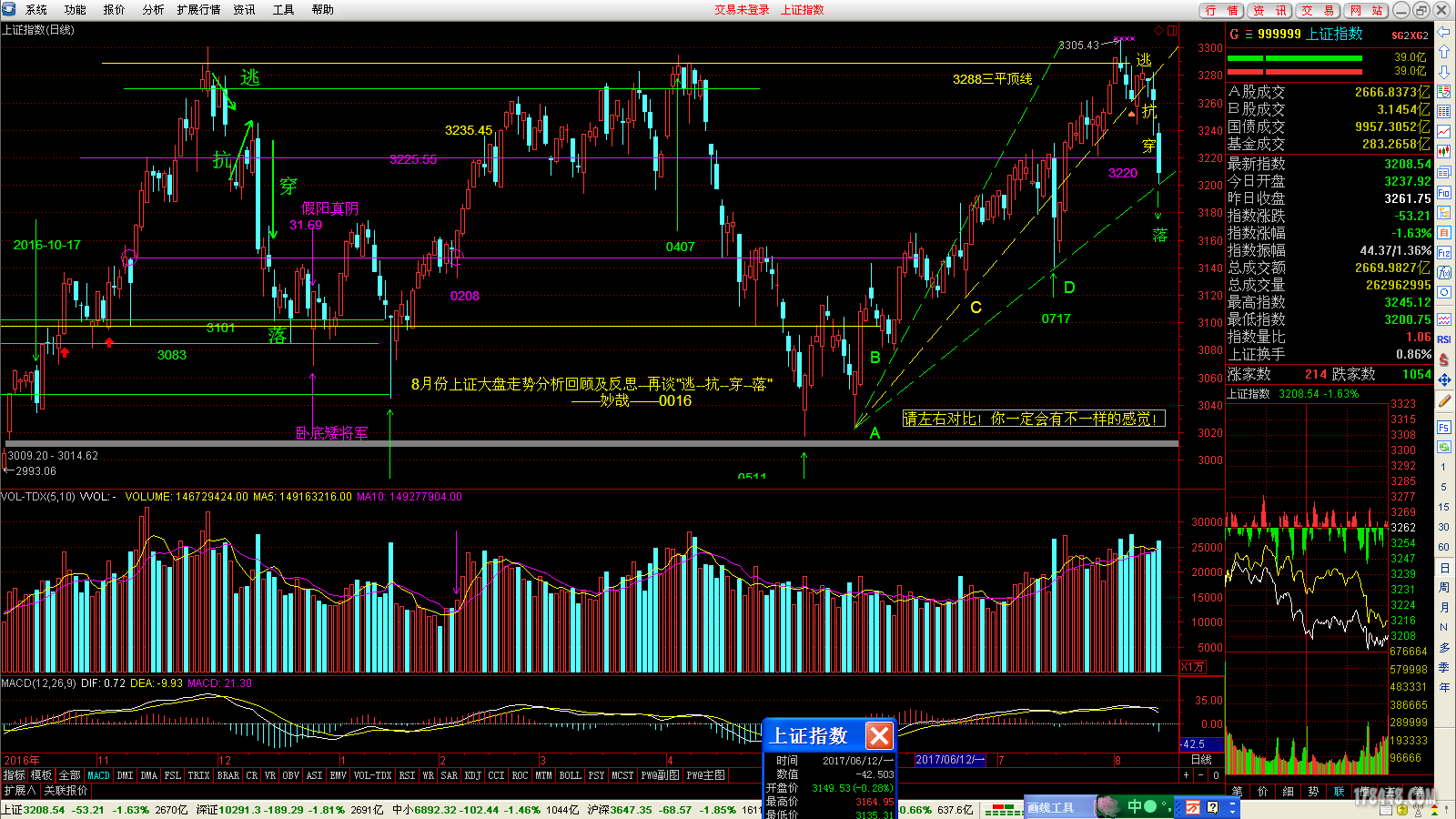Select the 笔 tab below intraday chart
1456x819 pixels.
tap(1237, 791)
